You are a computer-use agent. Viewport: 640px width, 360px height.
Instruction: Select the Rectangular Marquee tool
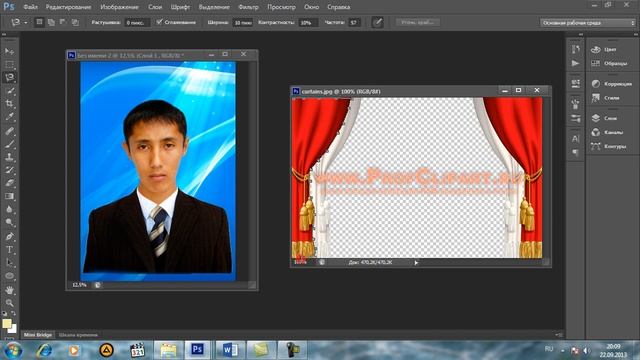pos(9,64)
